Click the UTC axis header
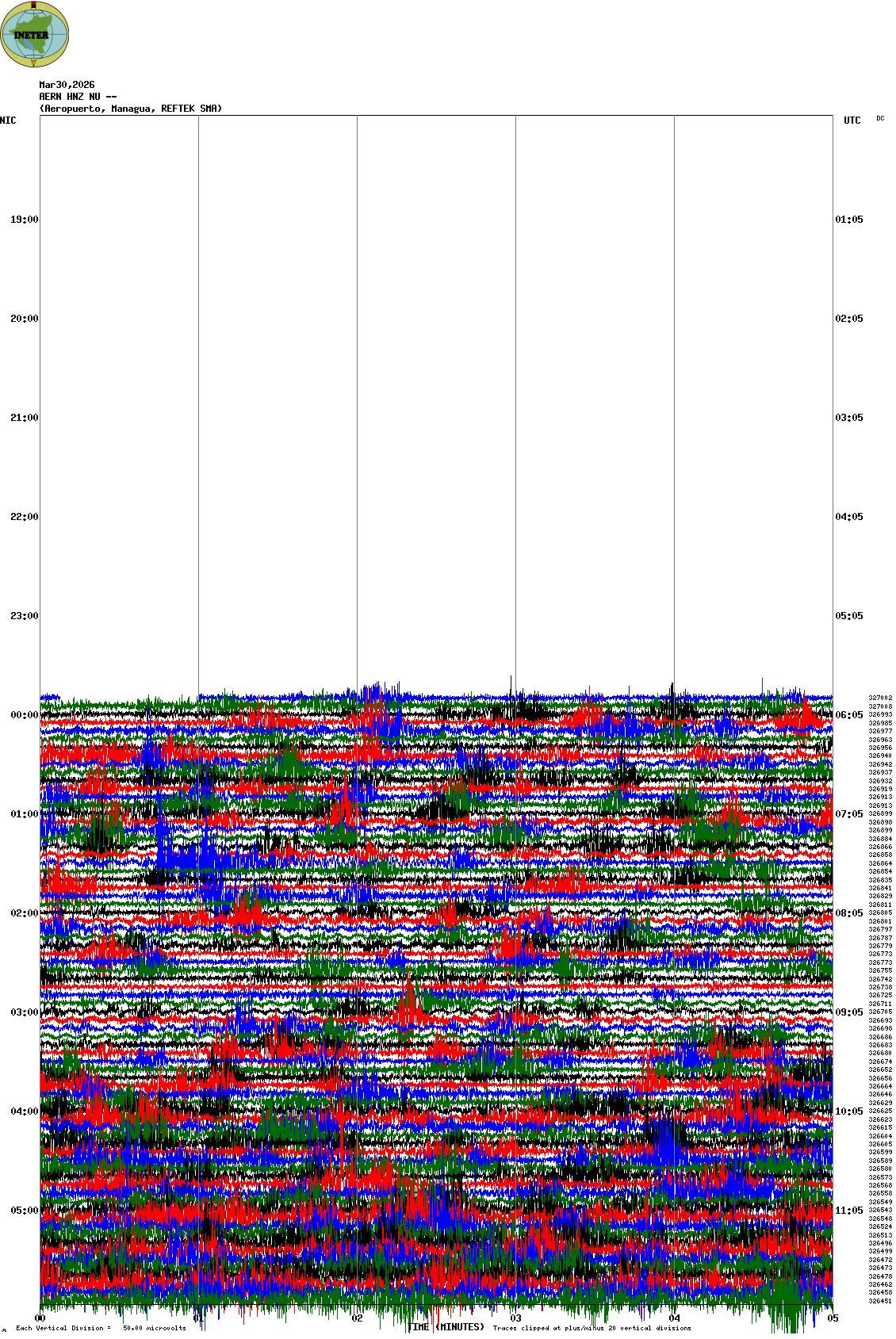 [x=852, y=121]
